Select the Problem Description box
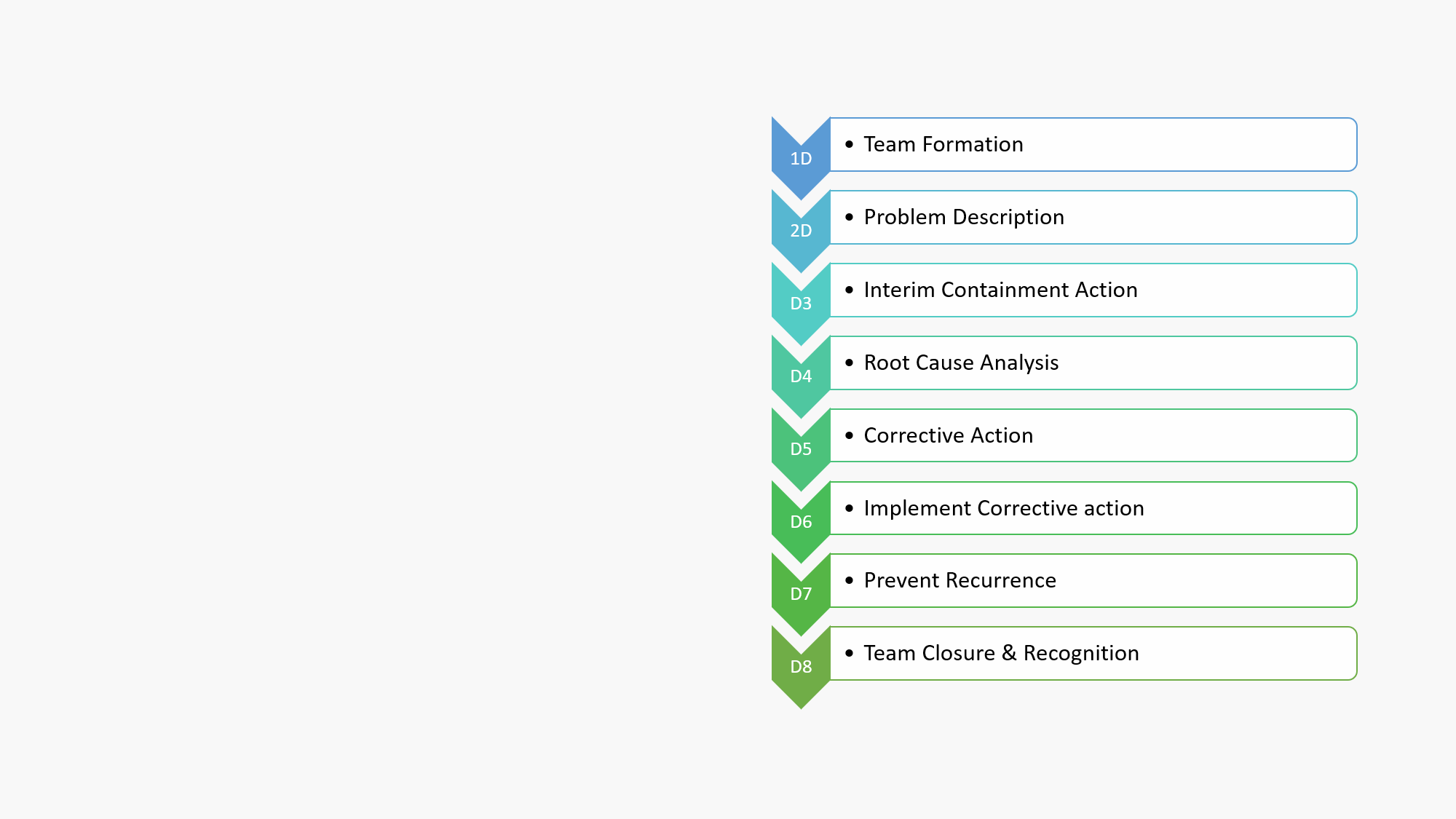The width and height of the screenshot is (1456, 819). tap(1093, 217)
